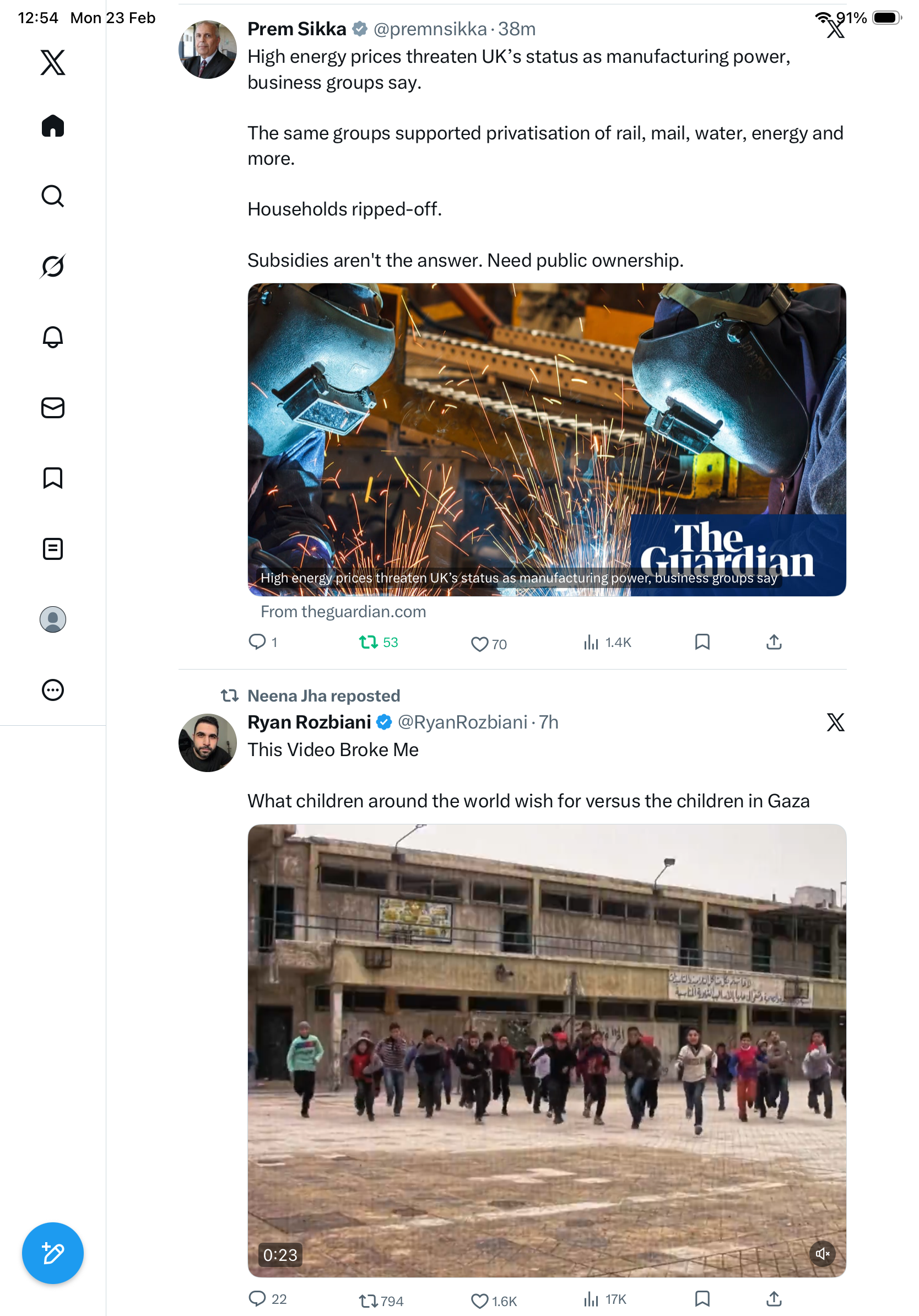This screenshot has width=919, height=1316.
Task: Open the Search magnifier icon in sidebar
Action: (x=53, y=196)
